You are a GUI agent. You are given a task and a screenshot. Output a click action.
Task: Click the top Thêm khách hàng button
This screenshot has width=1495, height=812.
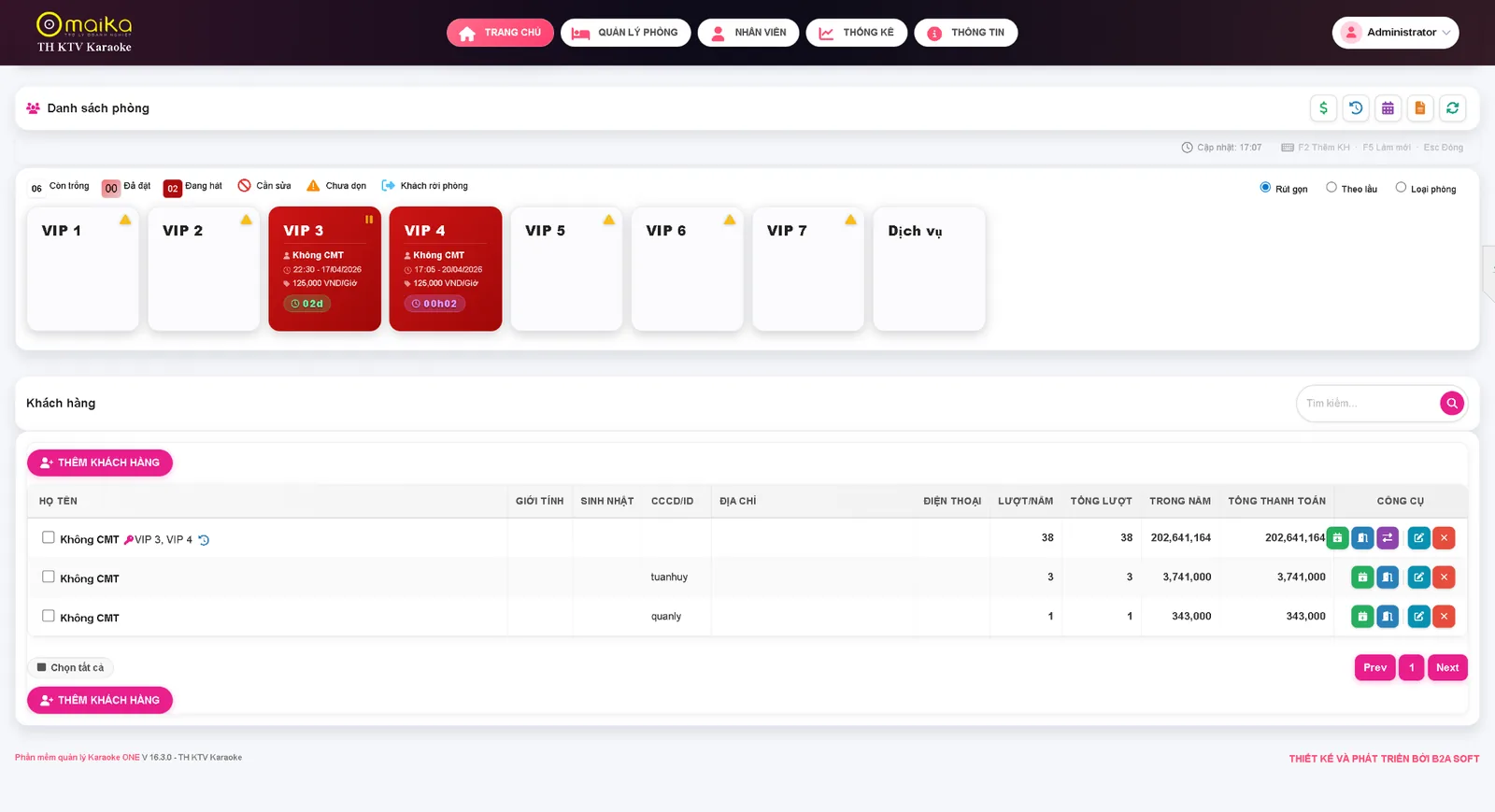[x=100, y=463]
